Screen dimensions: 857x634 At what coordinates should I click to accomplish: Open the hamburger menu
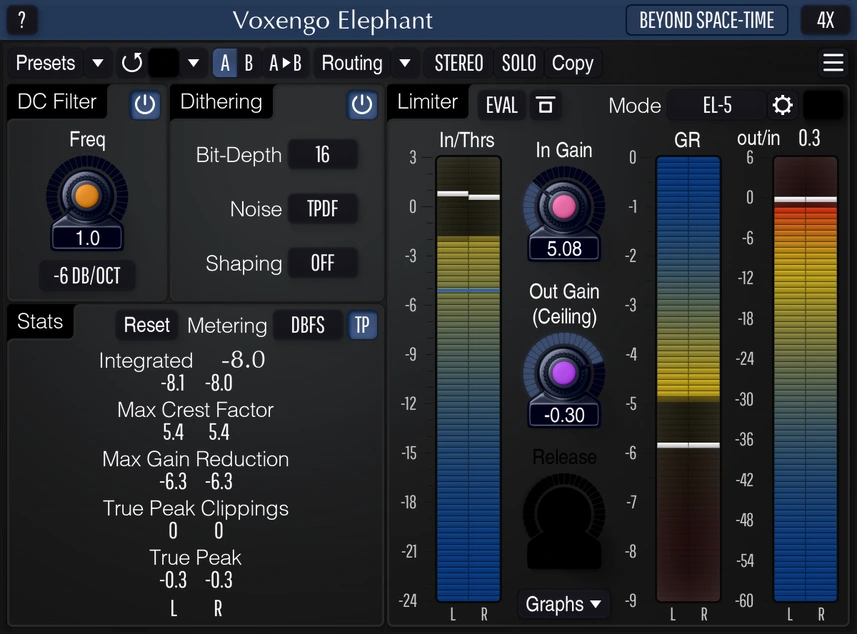[833, 62]
